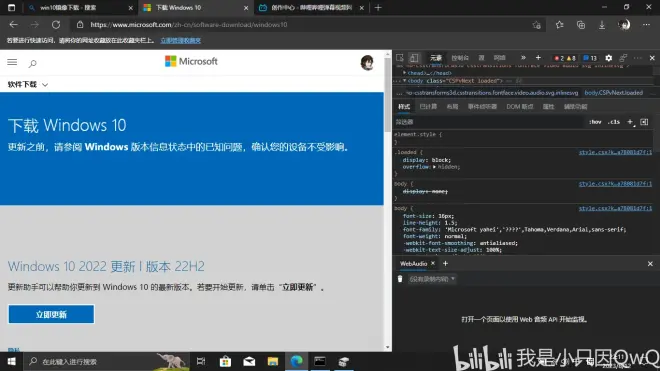The height and width of the screenshot is (371, 660).
Task: Toggle .cls class editor
Action: [614, 122]
